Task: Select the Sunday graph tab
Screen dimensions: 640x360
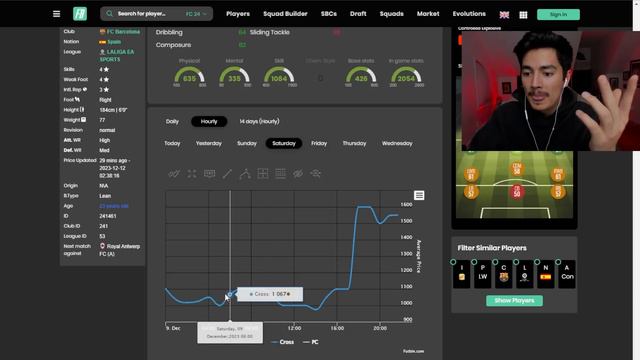Action: [x=247, y=143]
